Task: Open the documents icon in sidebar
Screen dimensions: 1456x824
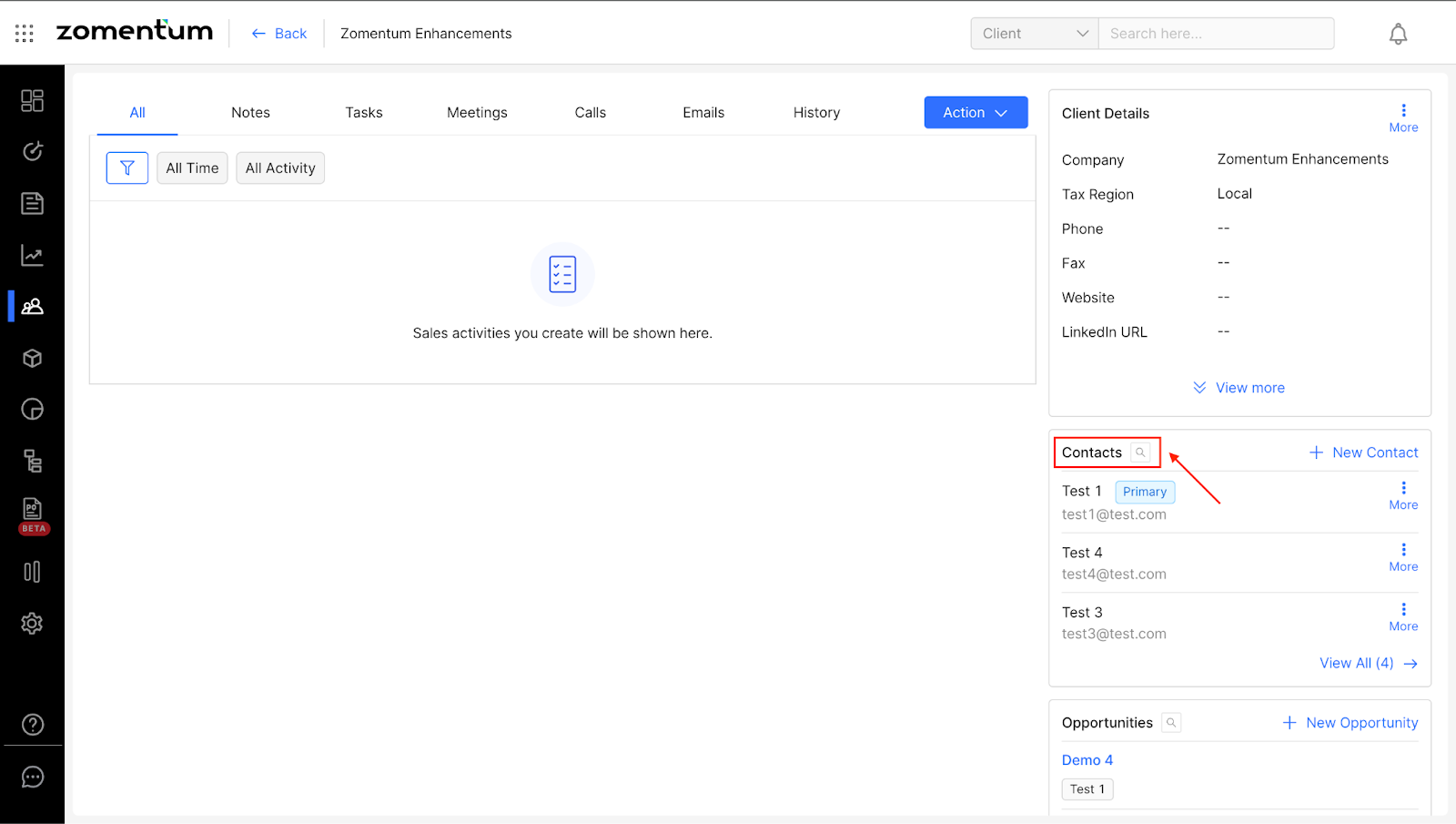Action: coord(32,203)
